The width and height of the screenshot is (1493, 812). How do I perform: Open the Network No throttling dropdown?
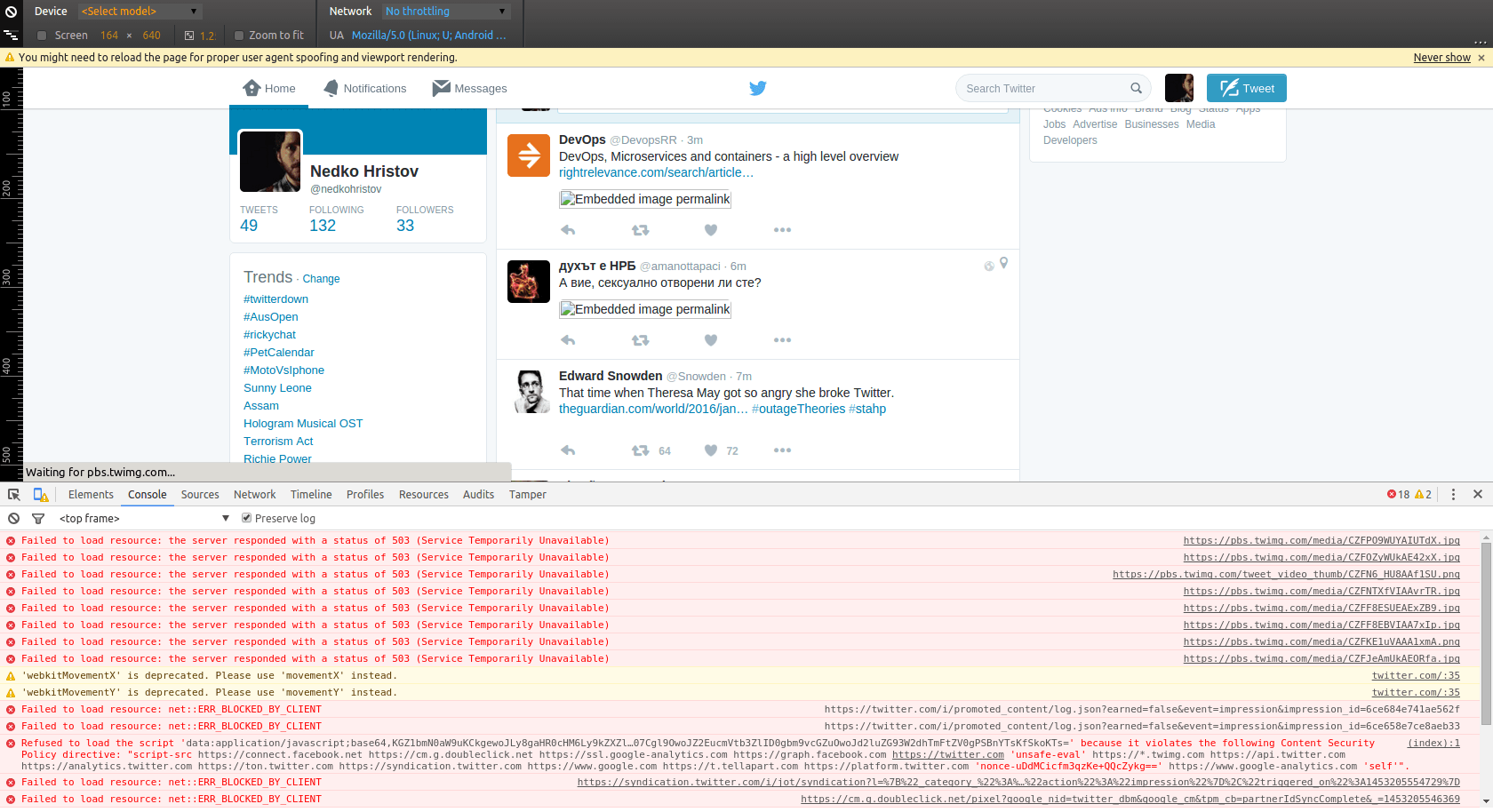(446, 12)
